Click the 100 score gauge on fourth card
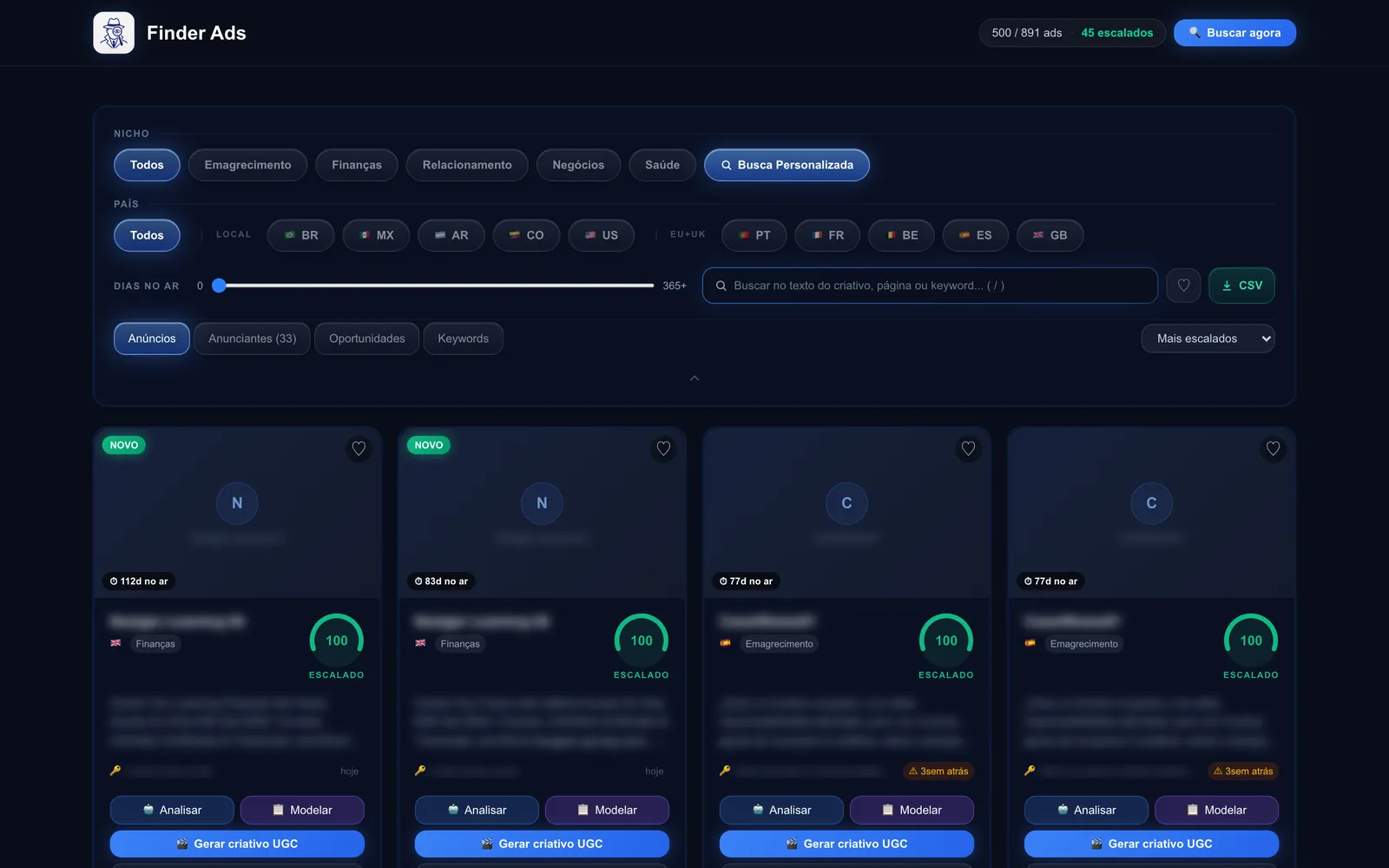1389x868 pixels. pos(1251,641)
